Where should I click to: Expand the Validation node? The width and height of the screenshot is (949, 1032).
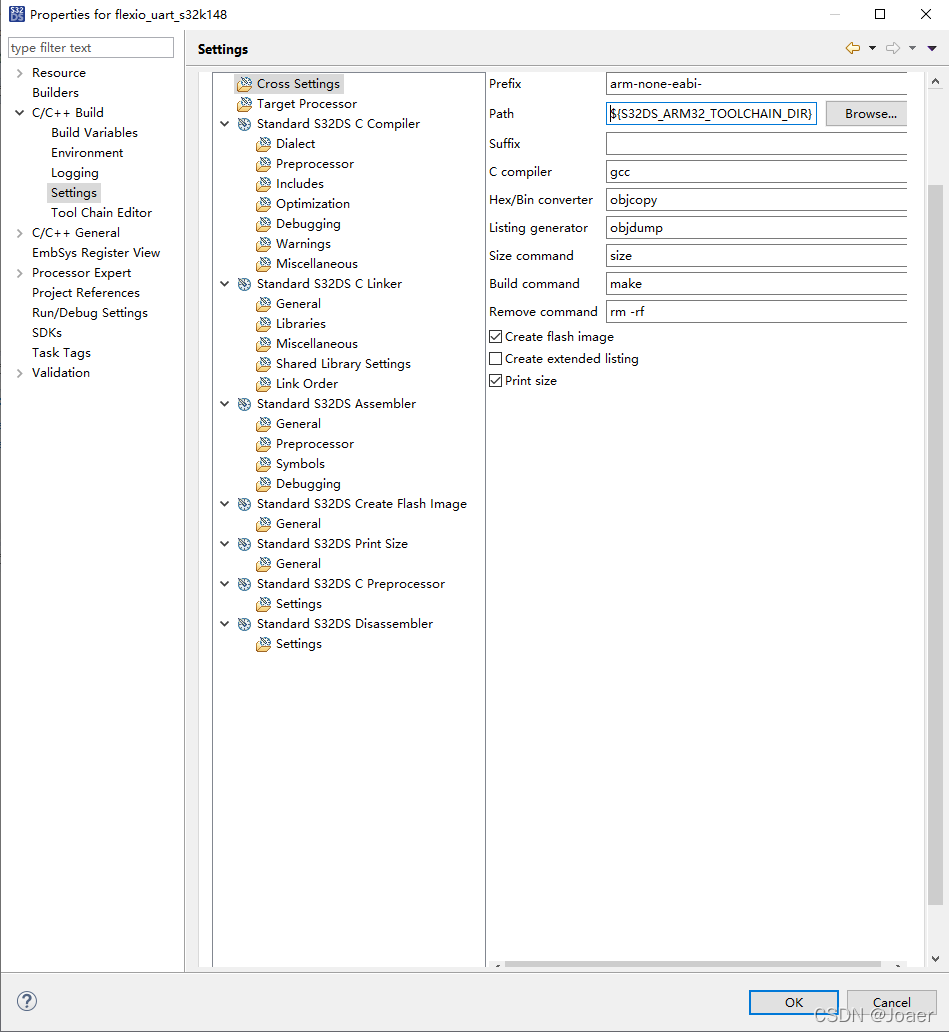click(19, 373)
